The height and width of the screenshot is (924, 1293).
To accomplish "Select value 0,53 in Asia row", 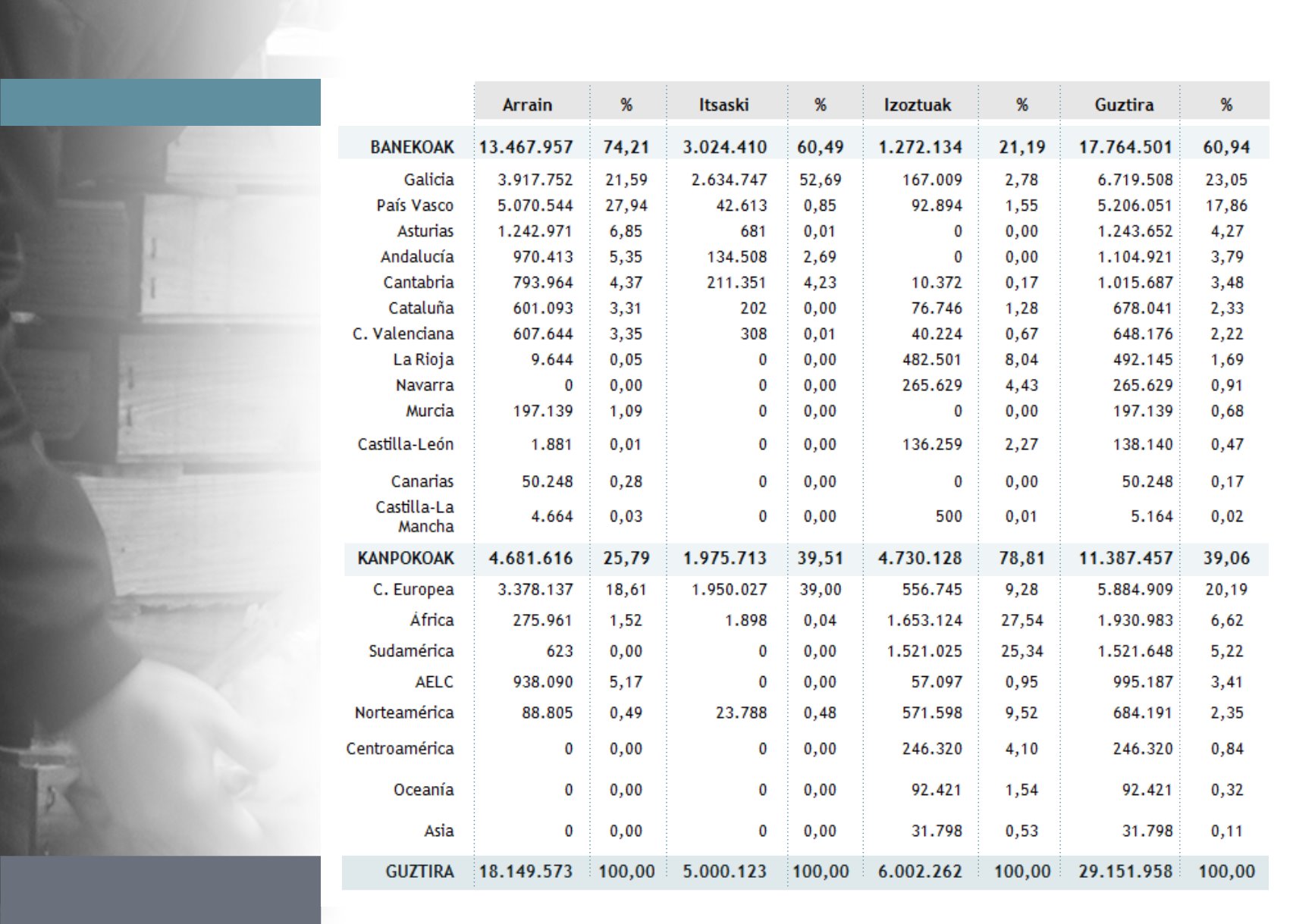I will 1022,831.
